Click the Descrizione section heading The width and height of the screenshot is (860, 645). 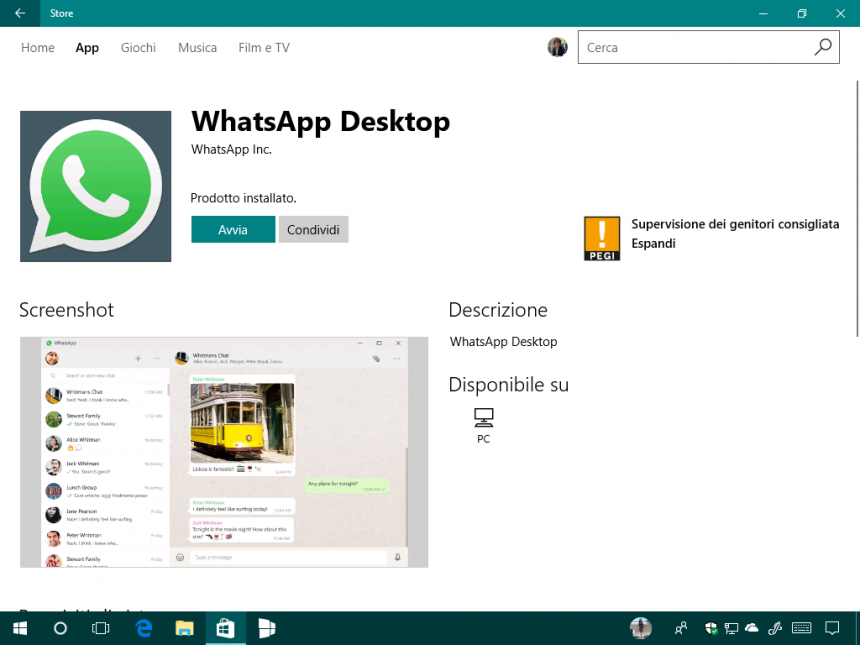pos(498,310)
